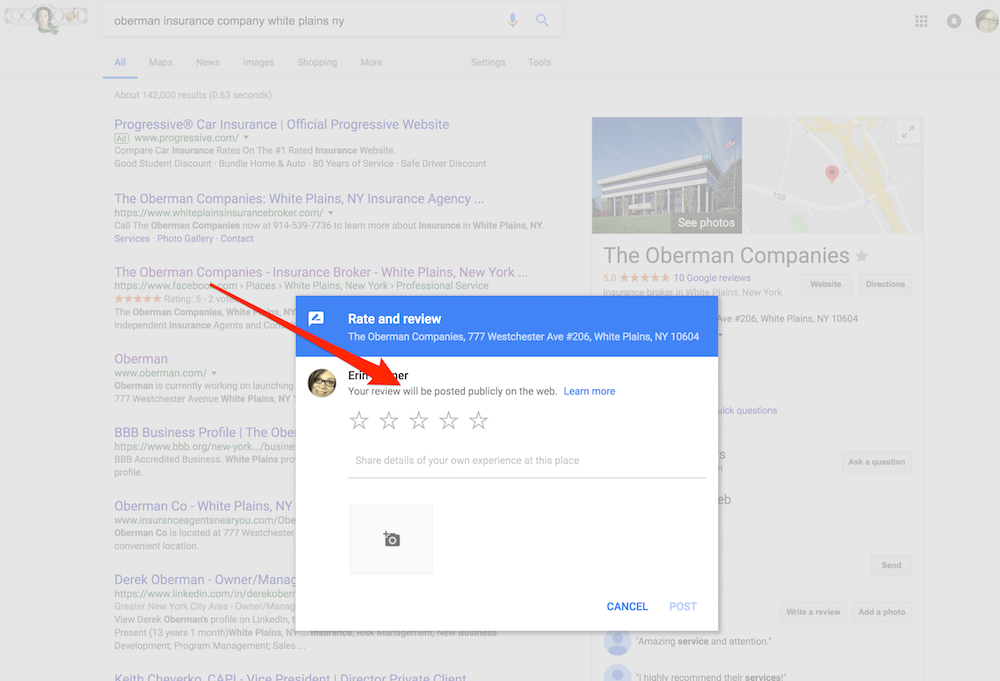
Task: Expand the www.oberman.com URL dropdown arrow
Action: point(214,373)
